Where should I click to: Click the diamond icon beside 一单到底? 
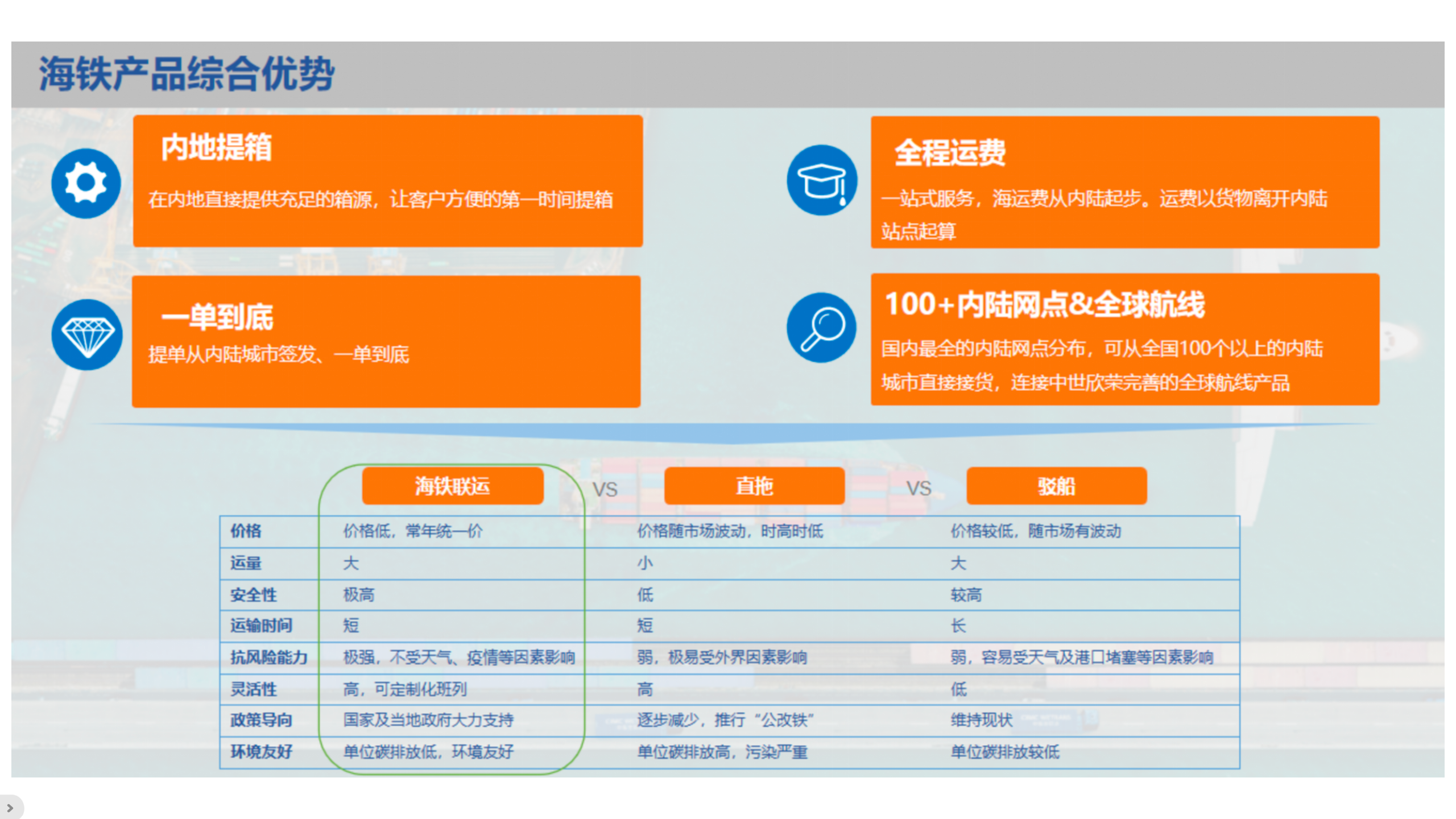tap(87, 335)
